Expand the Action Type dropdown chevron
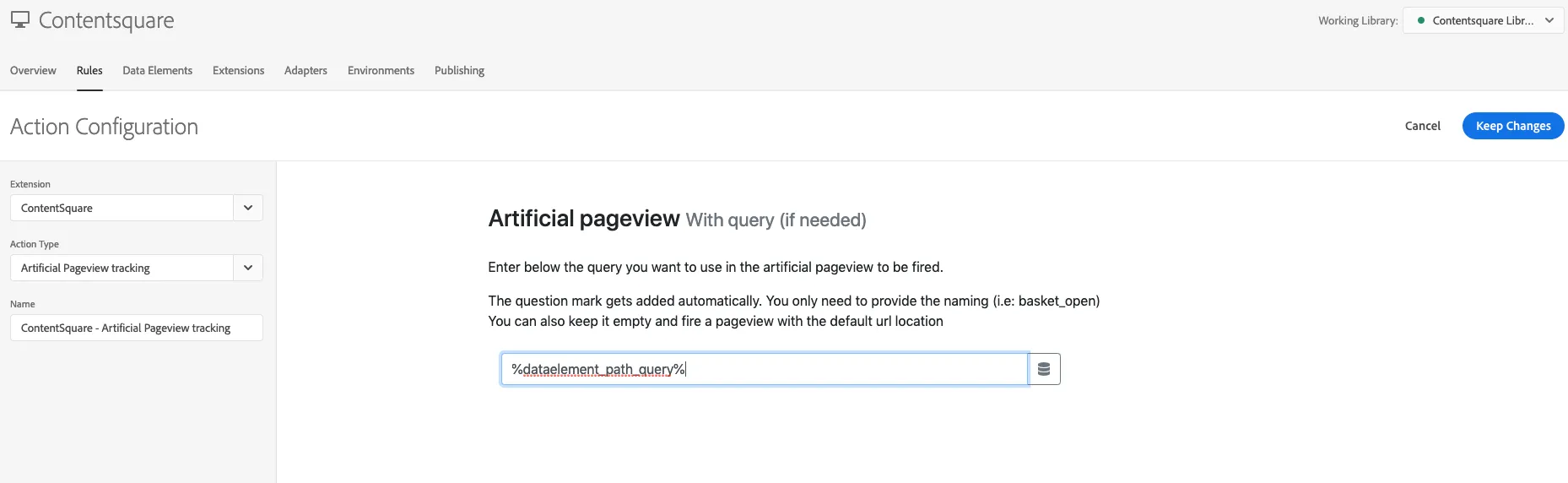The height and width of the screenshot is (483, 1568). click(x=248, y=268)
